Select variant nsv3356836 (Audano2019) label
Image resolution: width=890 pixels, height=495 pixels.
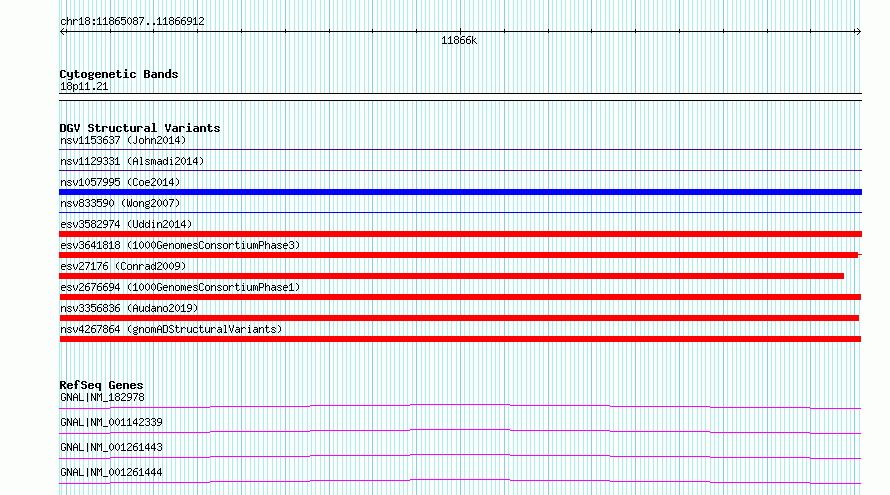[x=129, y=308]
